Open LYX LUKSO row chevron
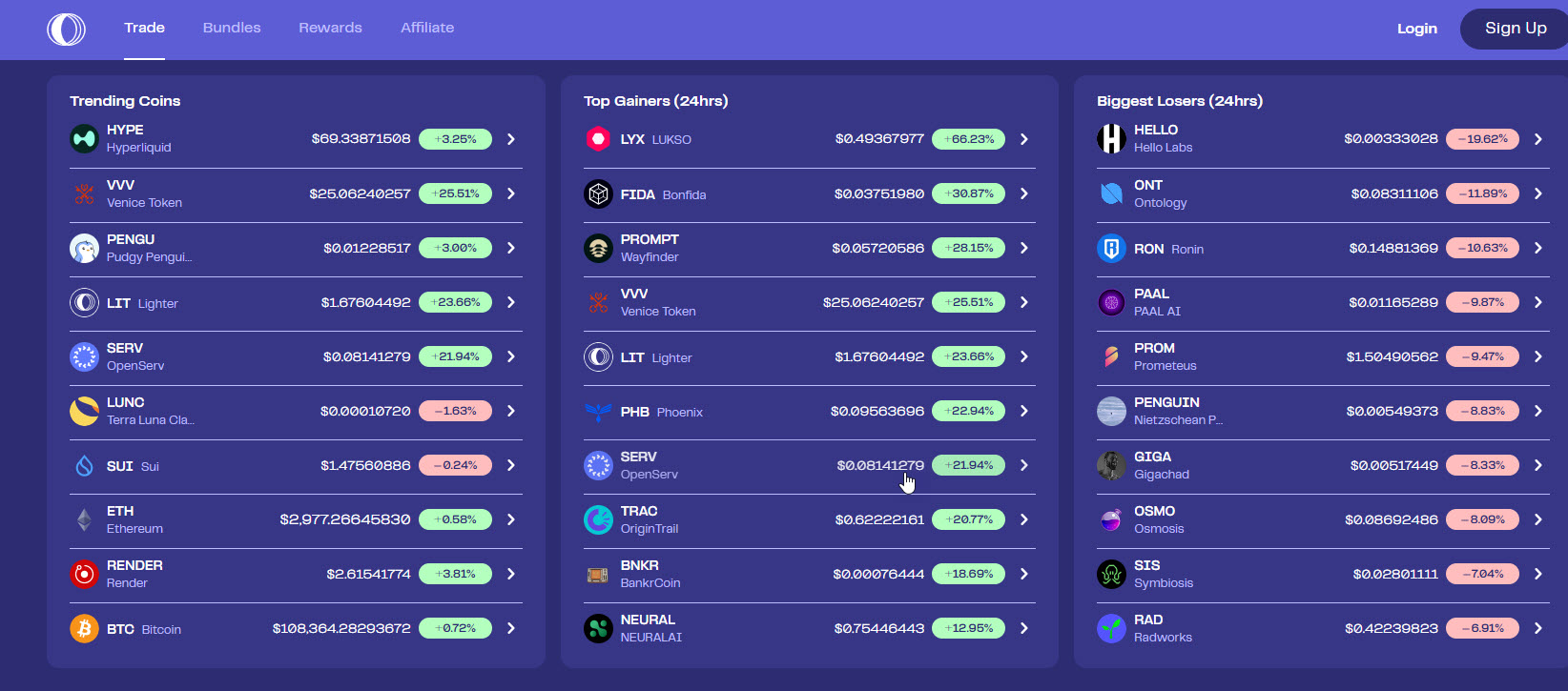Viewport: 1568px width, 691px height. click(x=1024, y=139)
